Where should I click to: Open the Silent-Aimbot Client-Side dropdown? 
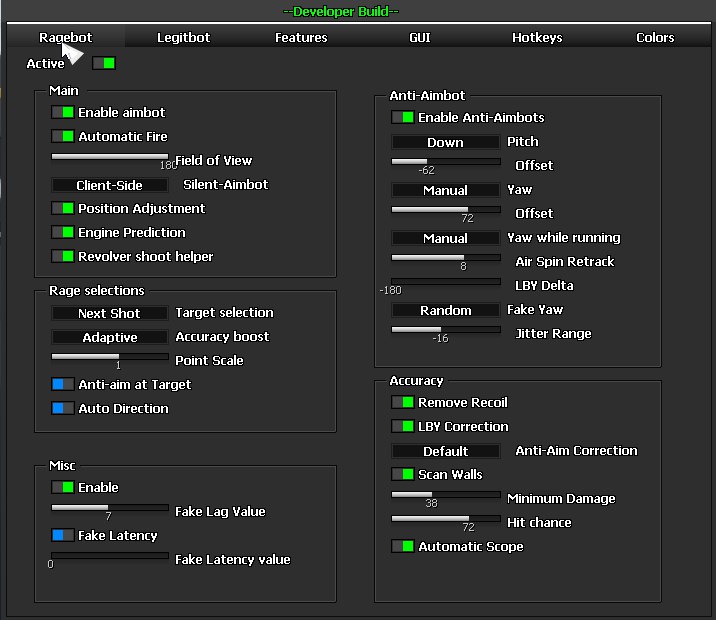(x=109, y=185)
